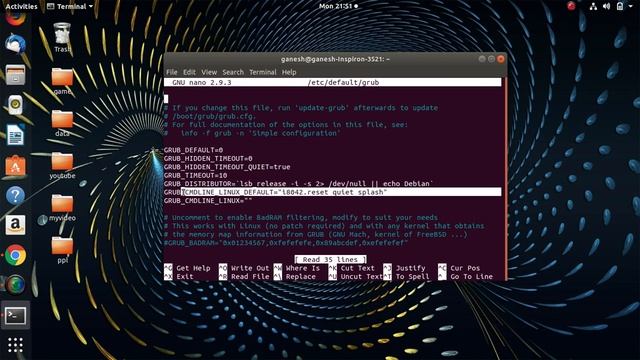The image size is (640, 360).
Task: Maximize the terminal window
Action: (491, 59)
